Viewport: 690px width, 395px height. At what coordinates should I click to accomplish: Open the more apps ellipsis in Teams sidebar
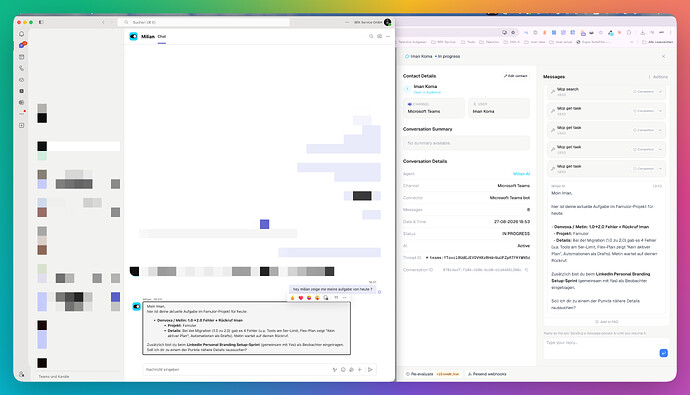click(21, 114)
